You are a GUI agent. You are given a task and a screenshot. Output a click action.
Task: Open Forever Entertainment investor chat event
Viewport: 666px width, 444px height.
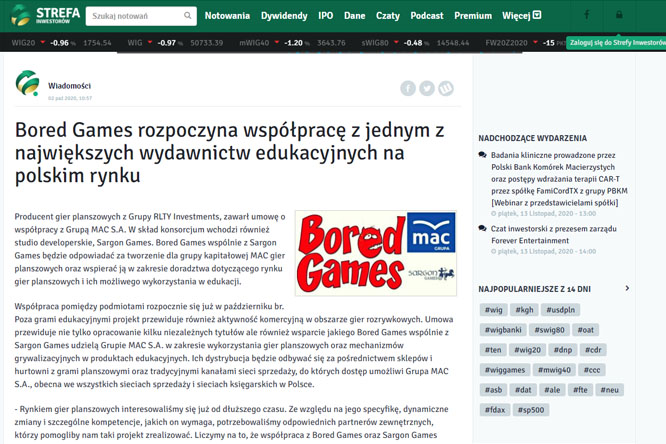point(553,235)
